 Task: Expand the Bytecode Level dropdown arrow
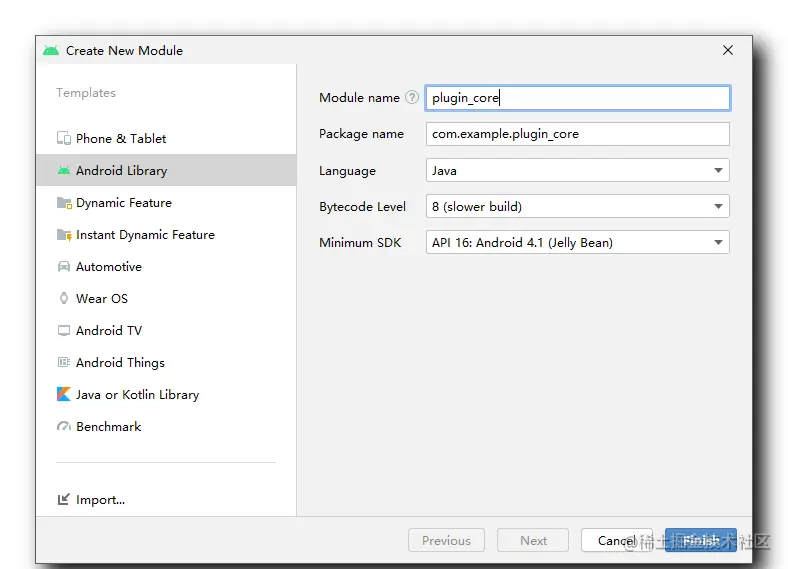point(718,206)
